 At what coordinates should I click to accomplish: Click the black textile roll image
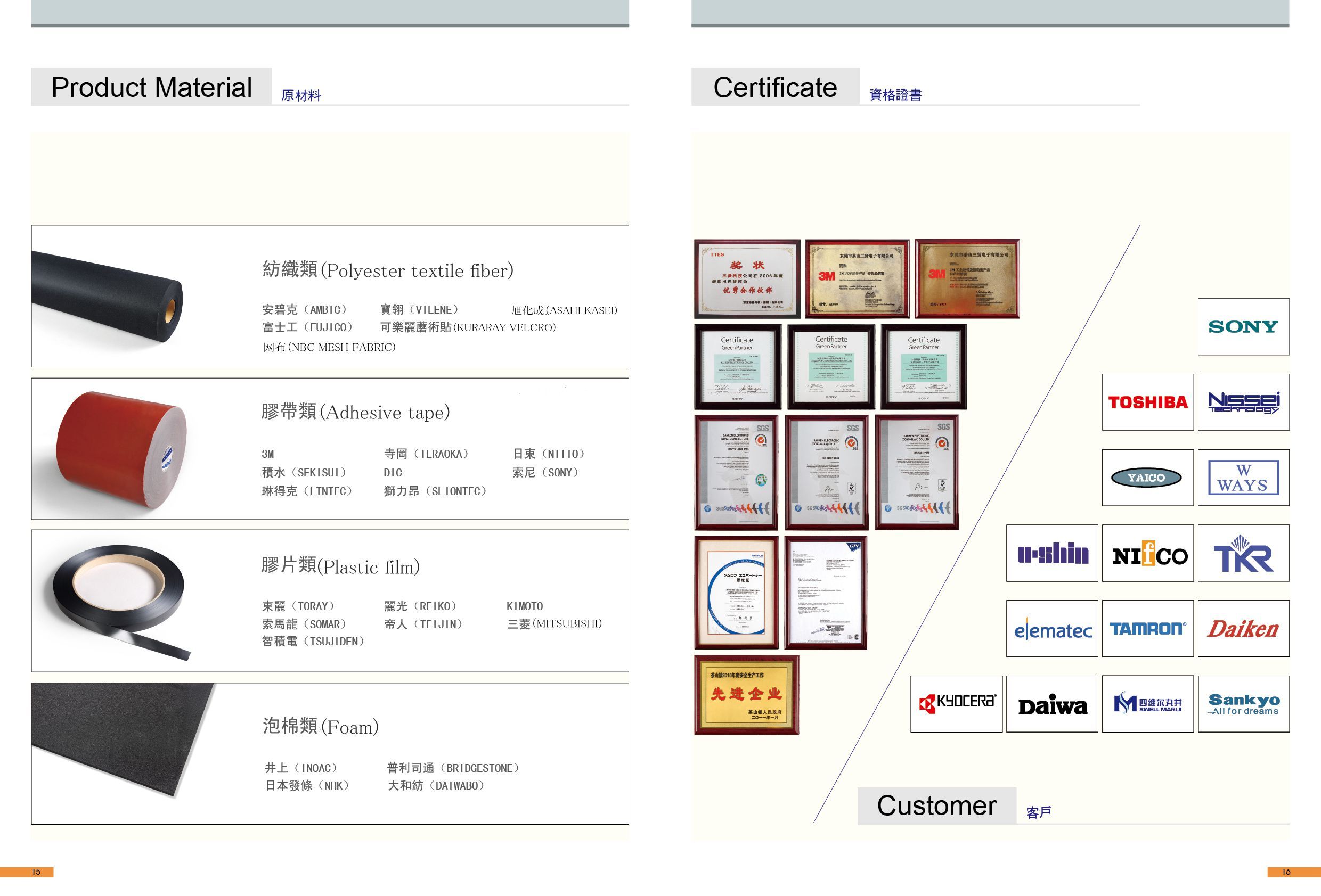[x=107, y=296]
